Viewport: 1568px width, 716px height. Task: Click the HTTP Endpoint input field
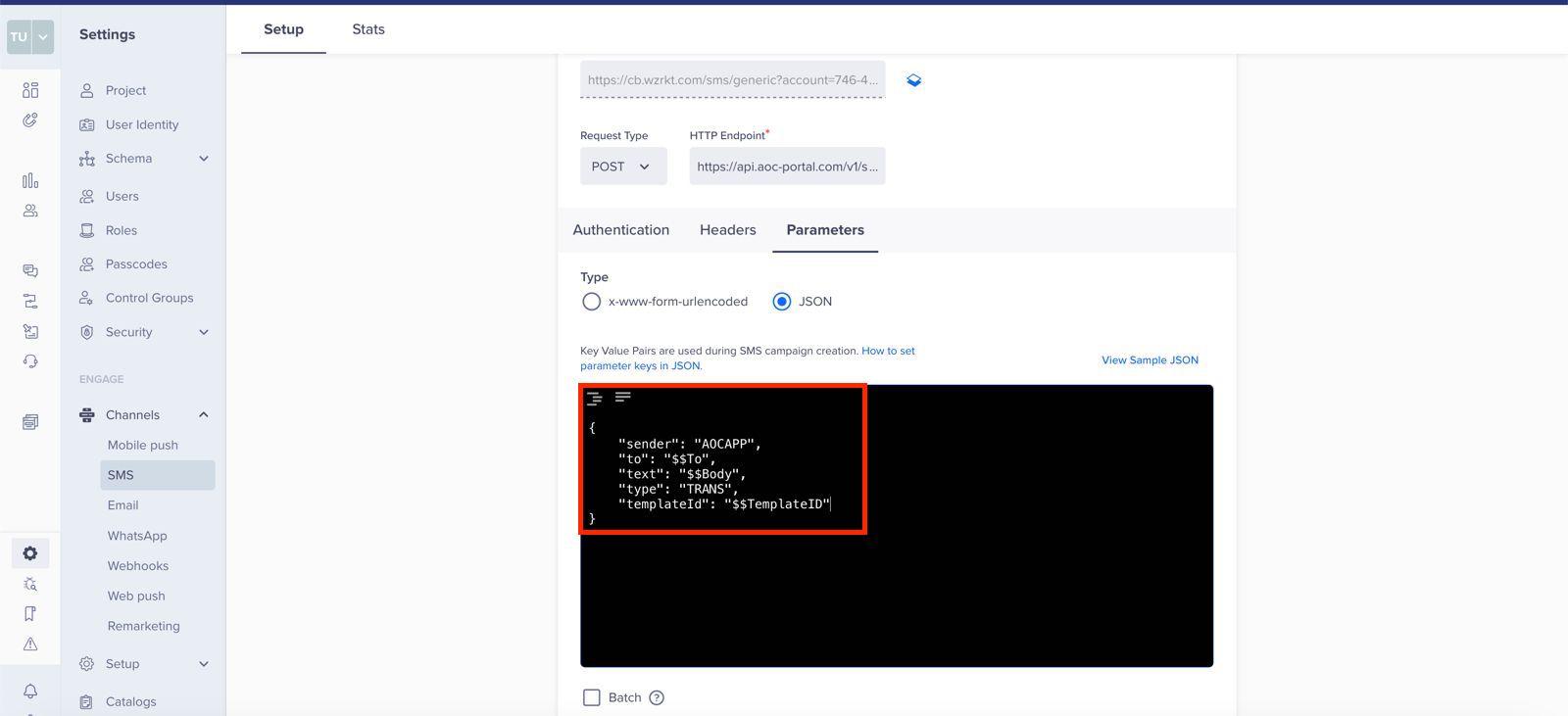click(787, 167)
